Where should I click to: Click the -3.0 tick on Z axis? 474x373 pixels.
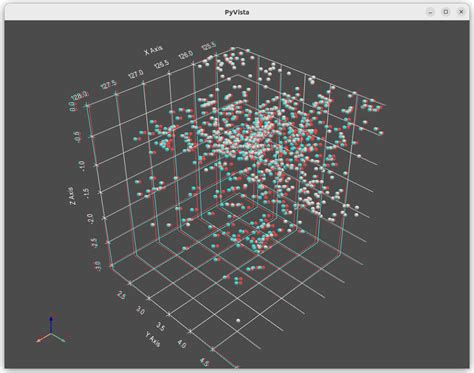click(x=98, y=266)
